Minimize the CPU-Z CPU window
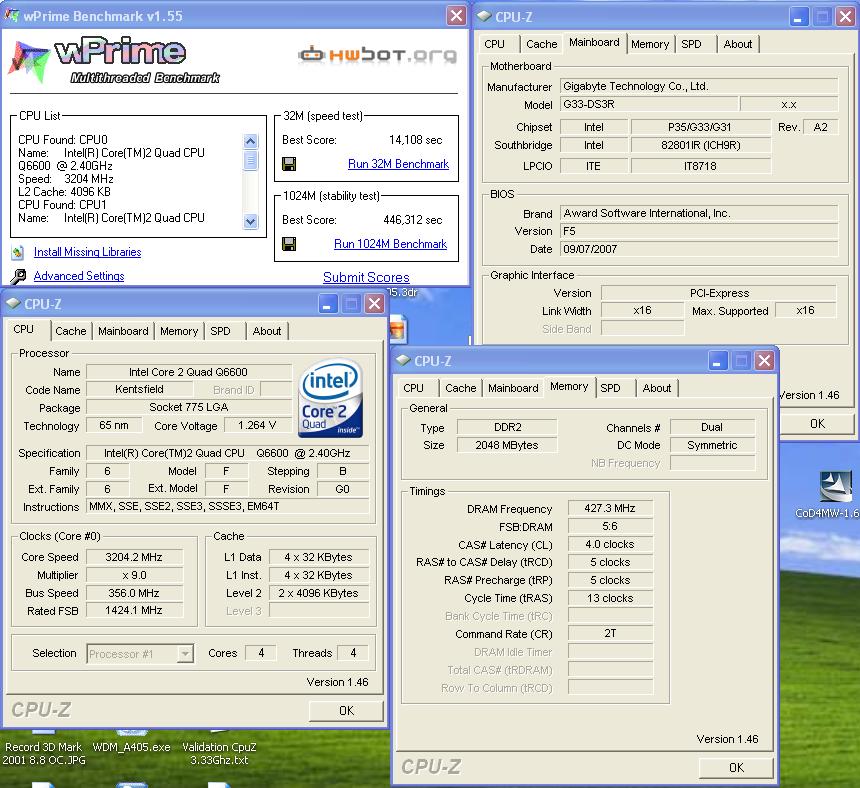The image size is (860, 788). click(x=327, y=304)
